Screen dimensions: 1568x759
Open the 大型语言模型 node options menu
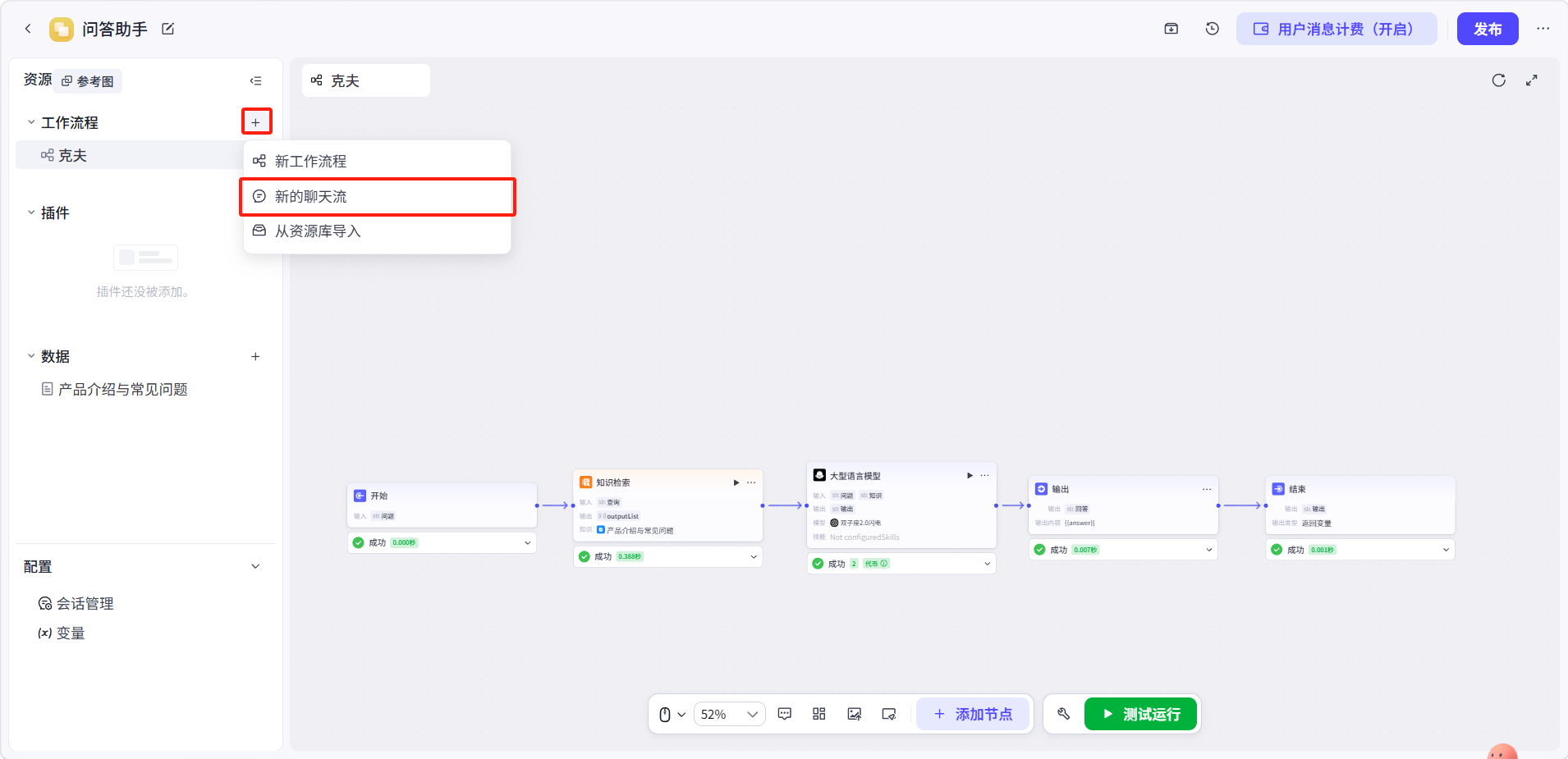tap(985, 475)
